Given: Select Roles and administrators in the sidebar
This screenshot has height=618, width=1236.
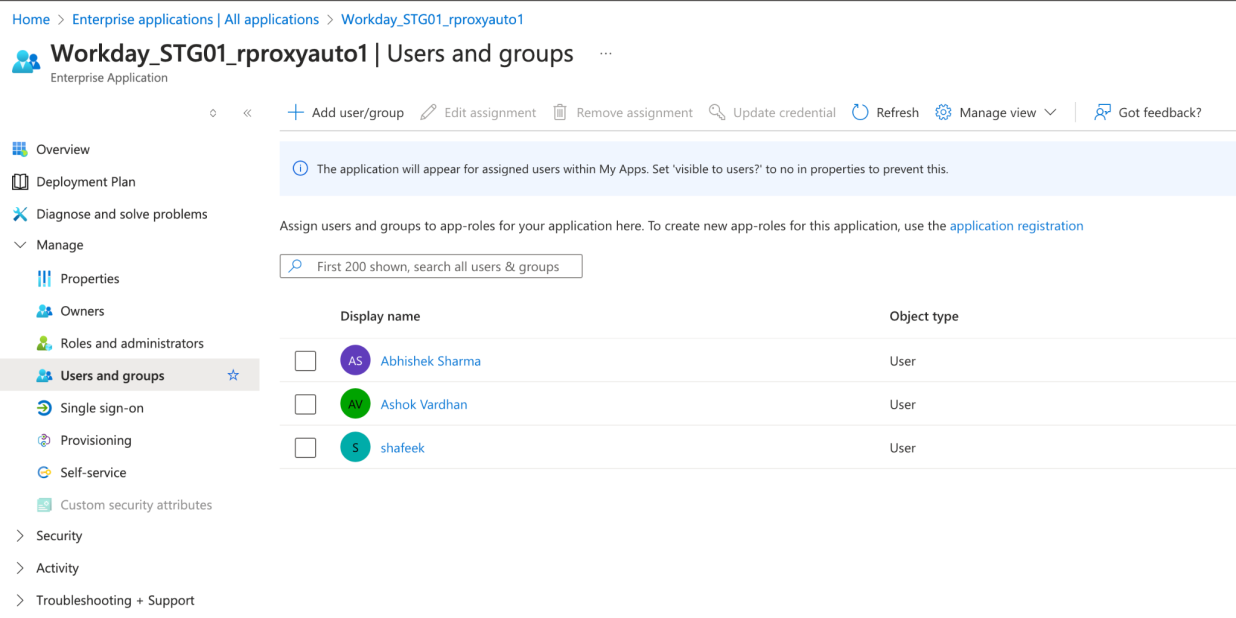Looking at the screenshot, I should pos(130,343).
